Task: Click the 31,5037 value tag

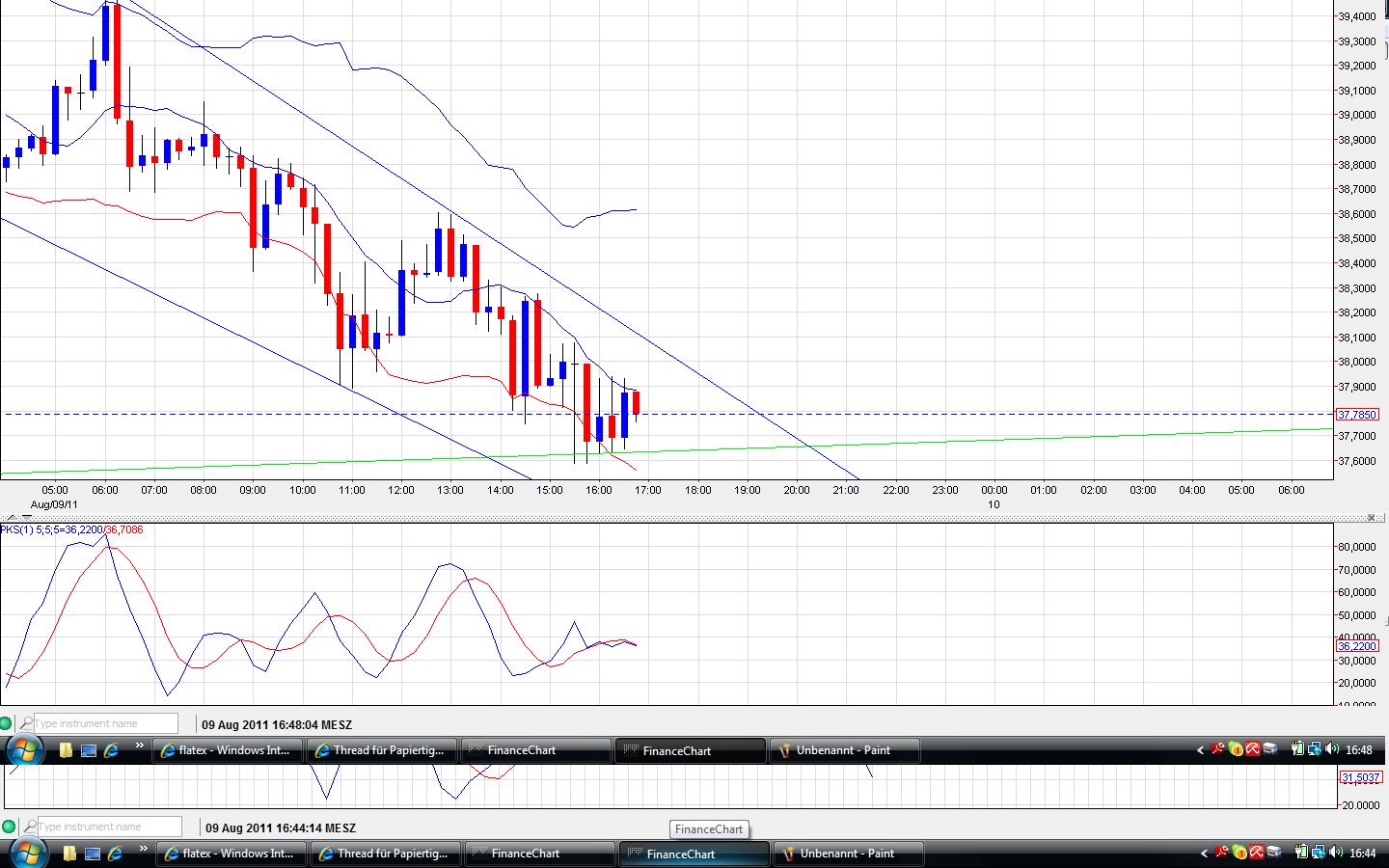Action: click(1360, 777)
